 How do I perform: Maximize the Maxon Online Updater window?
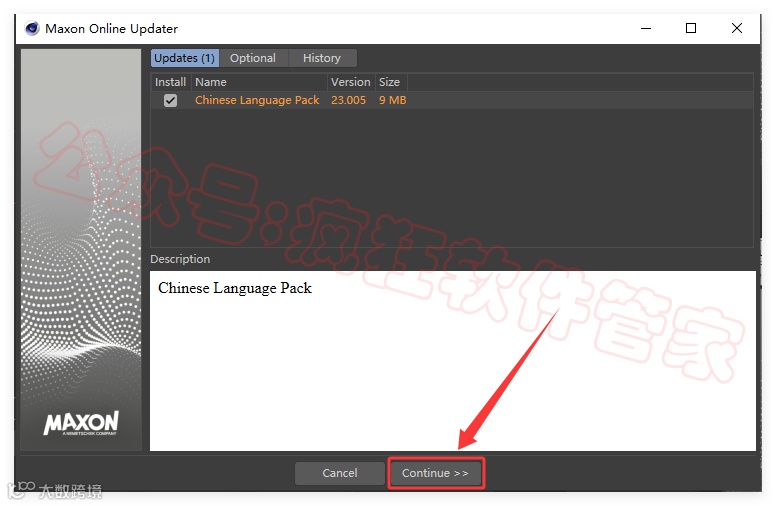[691, 28]
